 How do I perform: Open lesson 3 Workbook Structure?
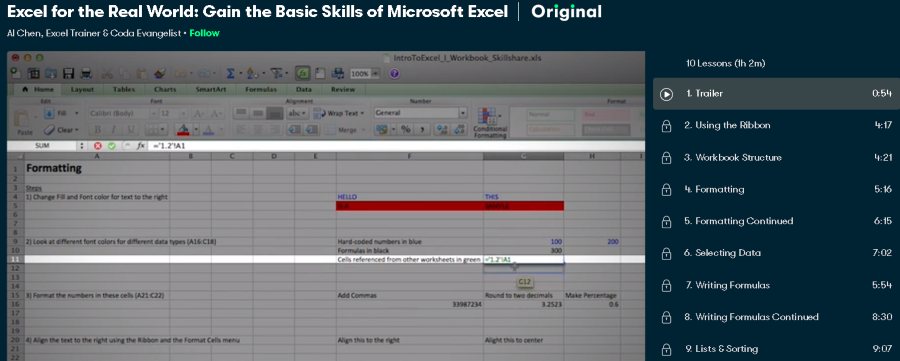coord(776,158)
